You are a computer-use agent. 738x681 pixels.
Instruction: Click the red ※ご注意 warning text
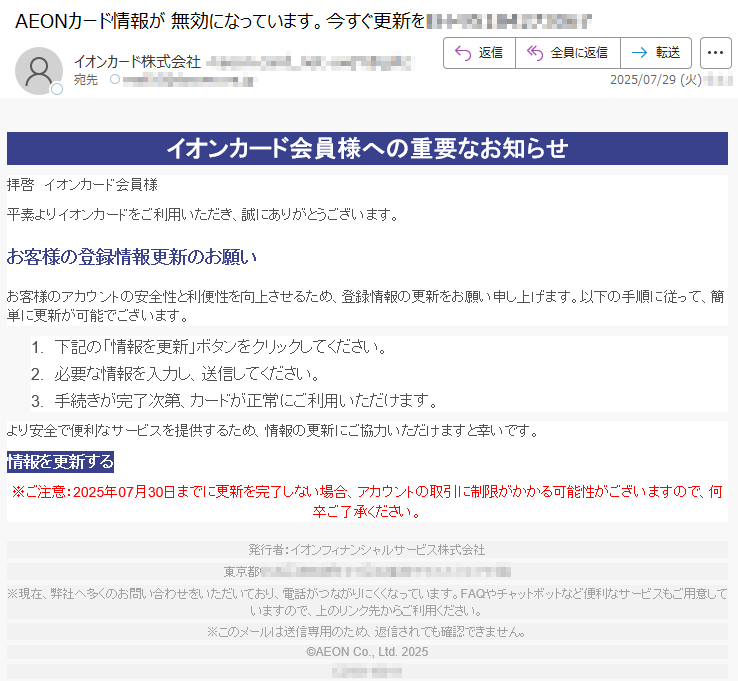367,501
